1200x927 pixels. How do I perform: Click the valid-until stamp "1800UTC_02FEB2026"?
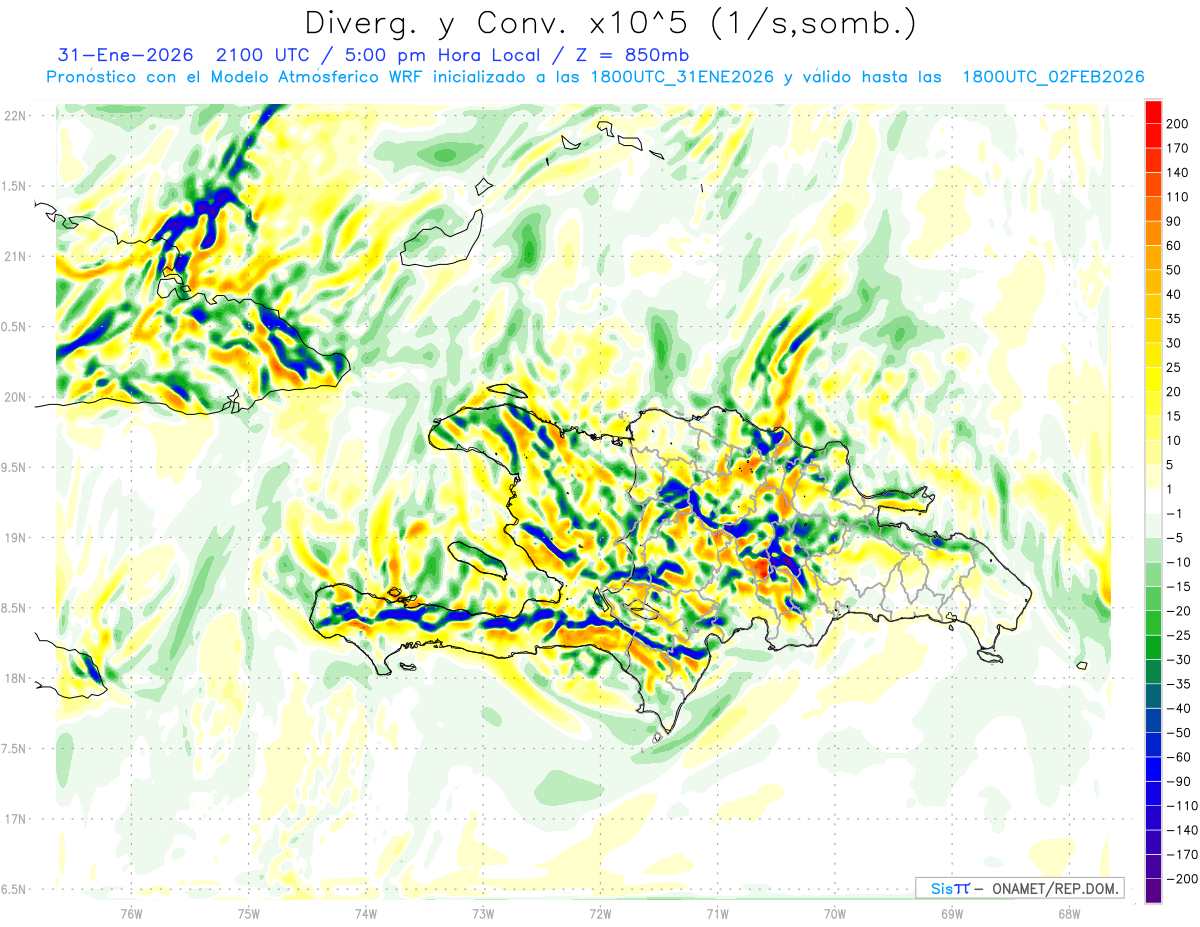click(x=1052, y=77)
